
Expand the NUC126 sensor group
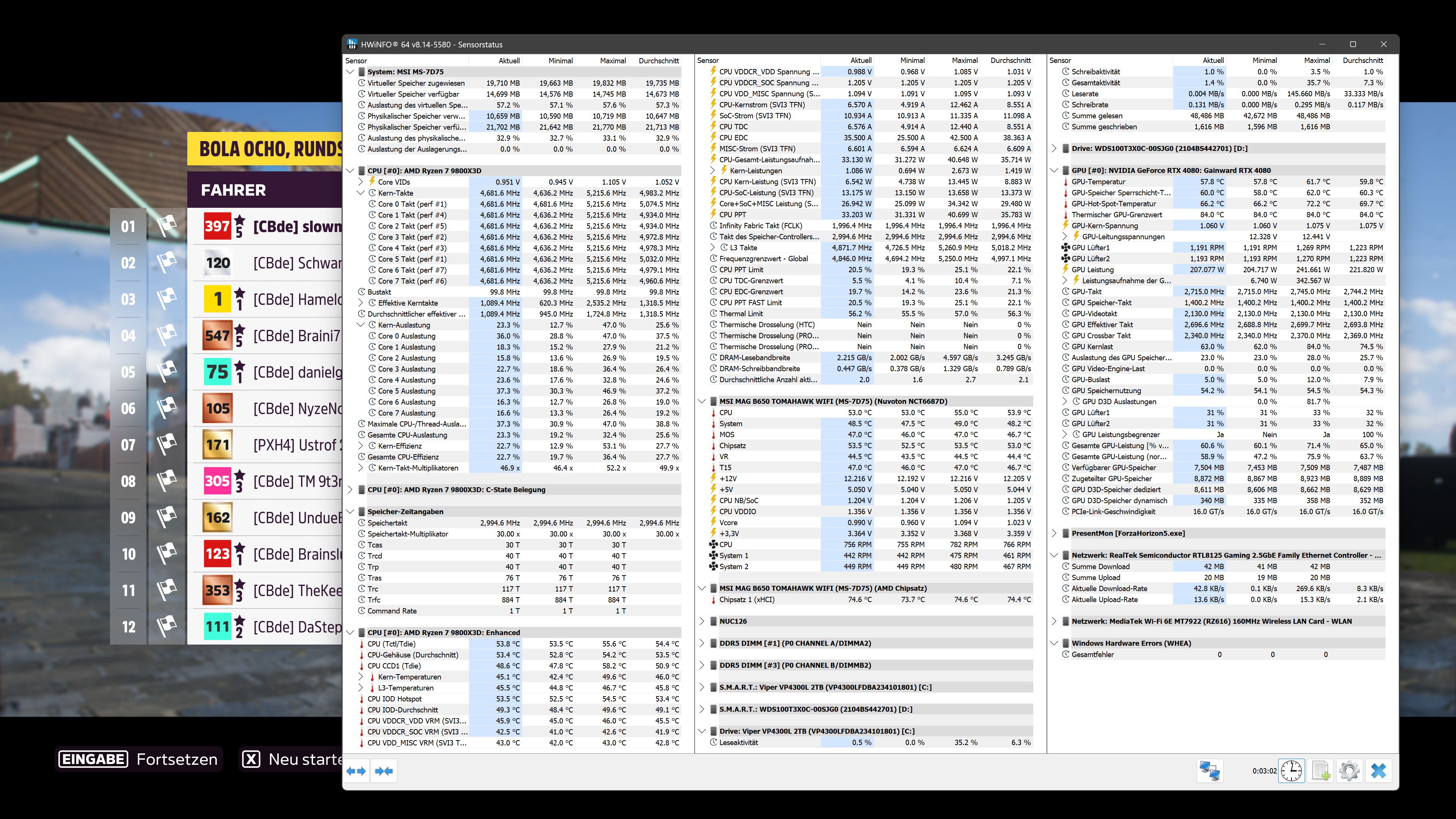(701, 621)
